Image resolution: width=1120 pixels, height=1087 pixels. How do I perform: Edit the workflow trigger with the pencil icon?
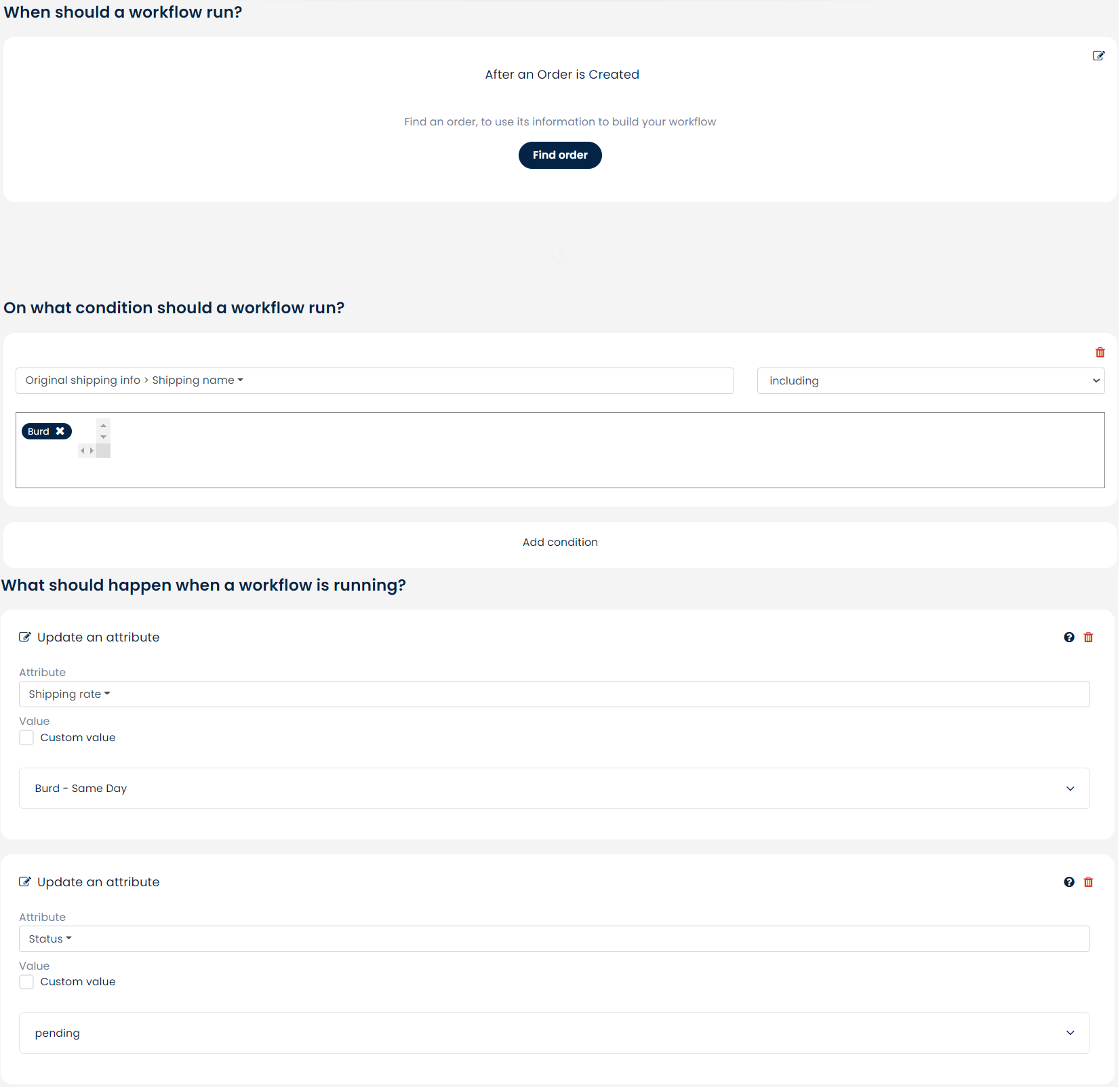click(1098, 56)
